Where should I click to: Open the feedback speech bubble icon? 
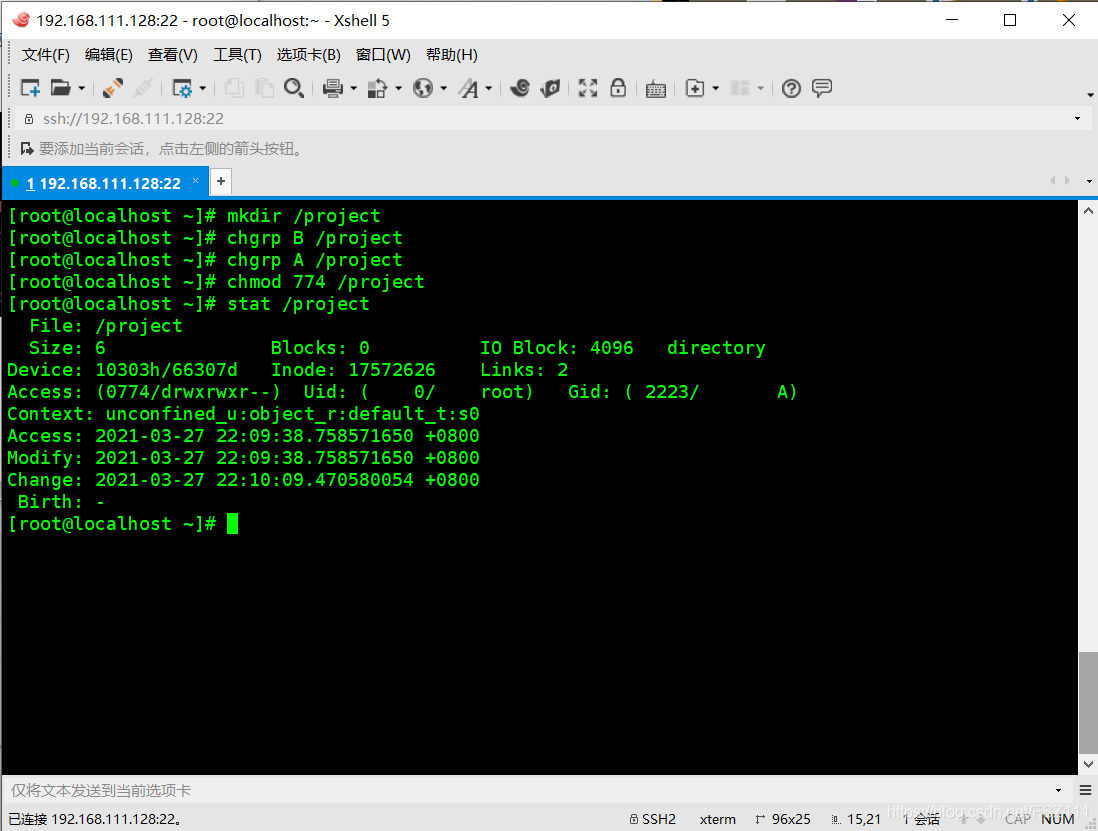point(821,88)
